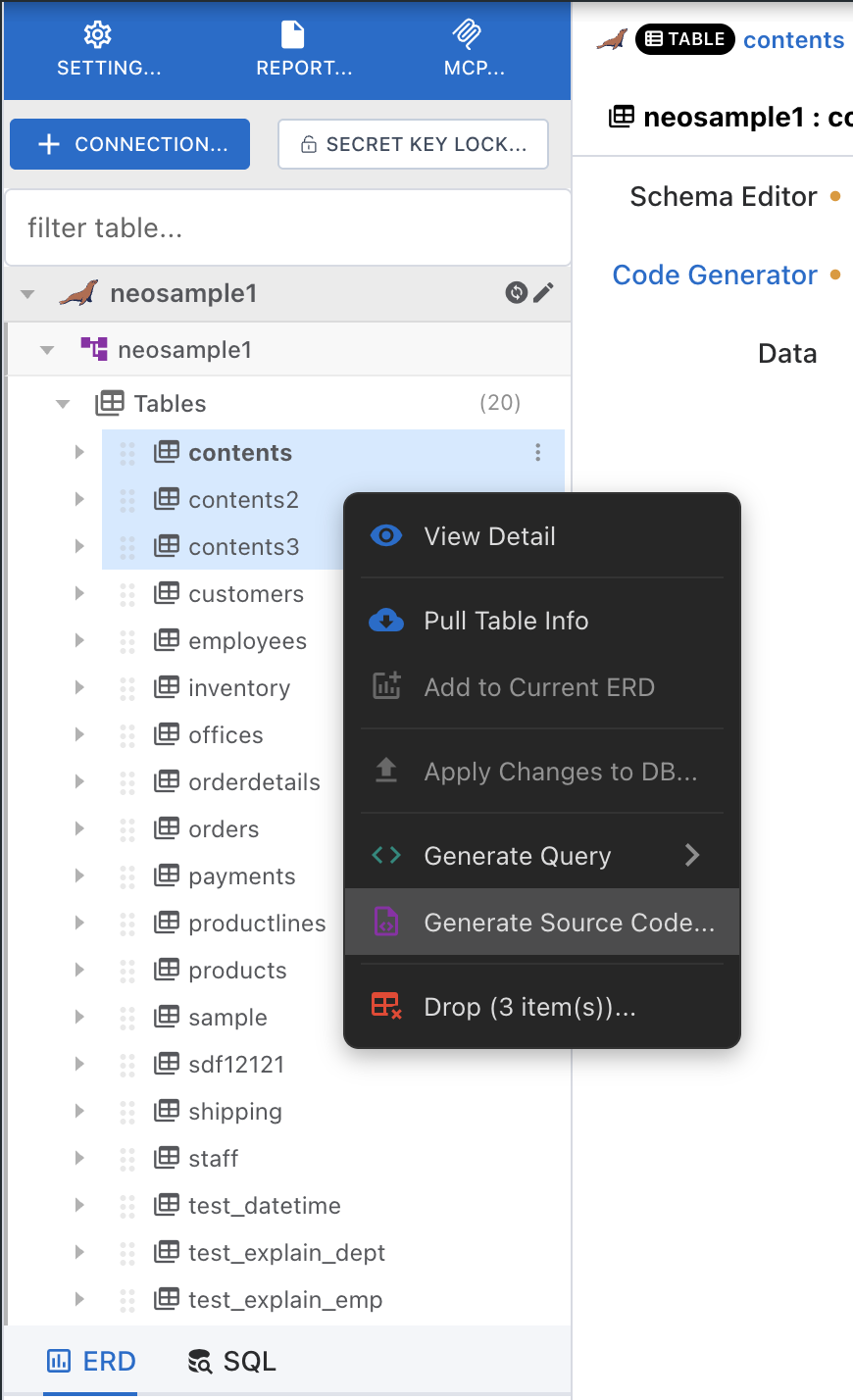Click the black TABLE badge
The height and width of the screenshot is (1400, 853).
[x=685, y=39]
